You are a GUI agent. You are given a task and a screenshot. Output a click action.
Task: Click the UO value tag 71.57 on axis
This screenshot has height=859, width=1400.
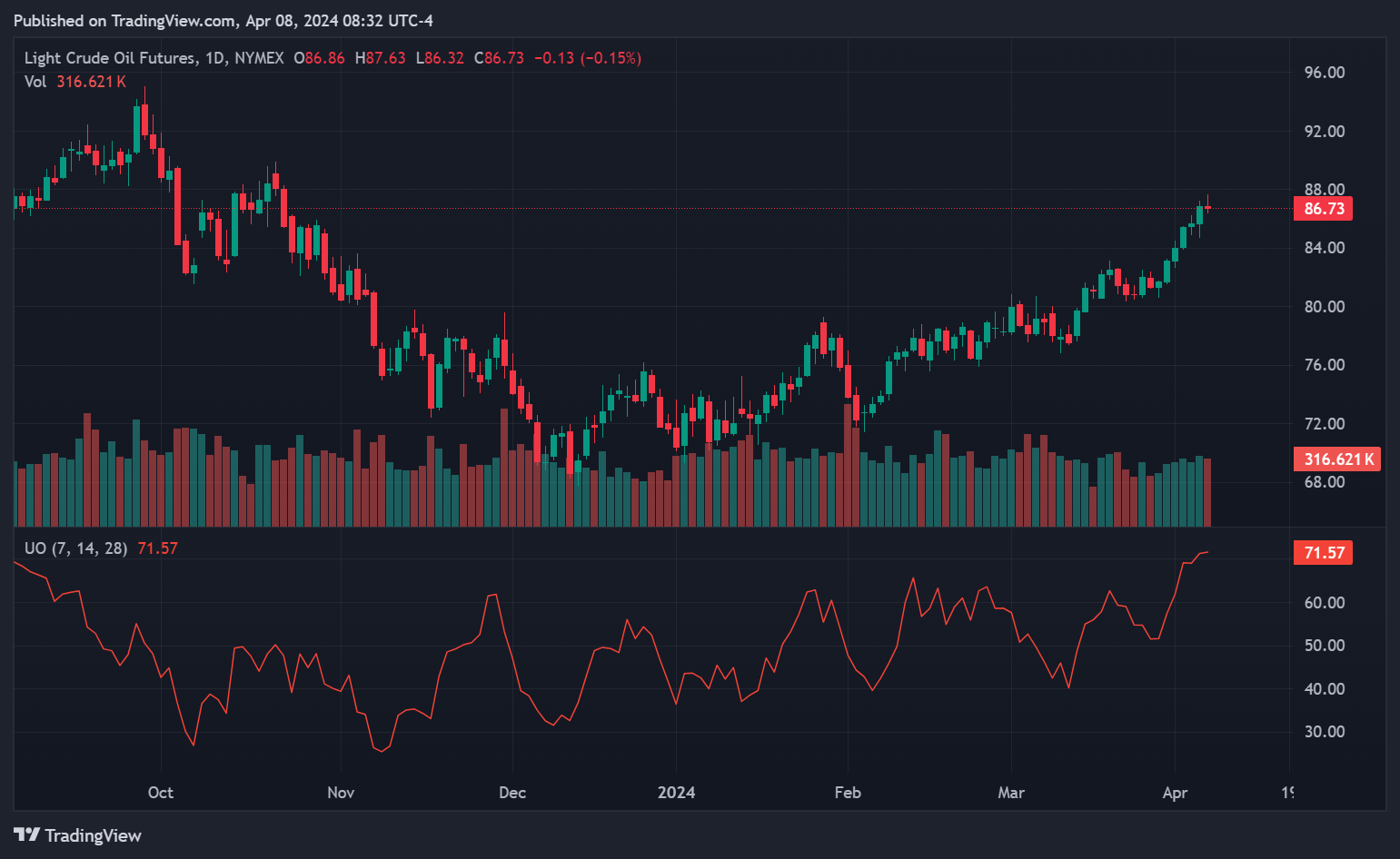1323,553
